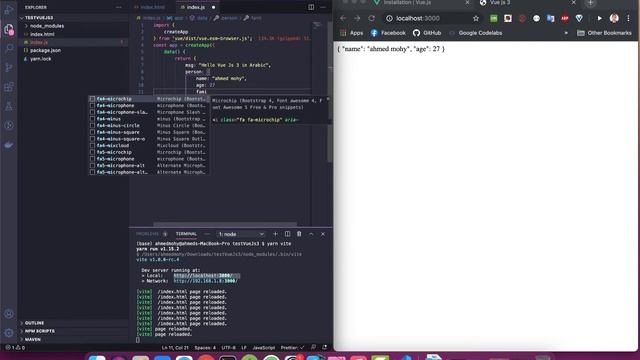Open the Source Control view
Viewport: 640px width, 360px height.
tap(9, 67)
